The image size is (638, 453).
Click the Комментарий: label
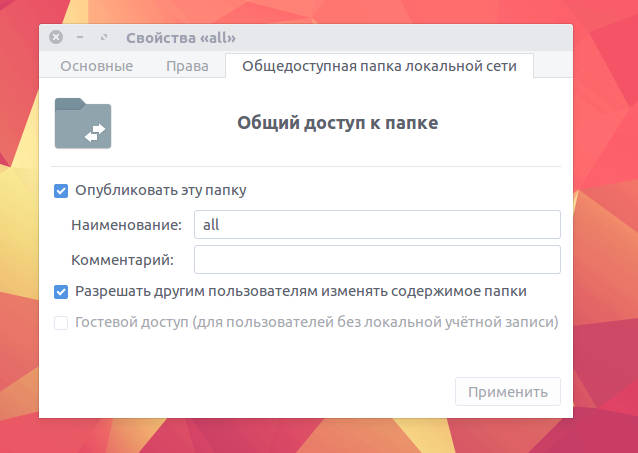(x=122, y=260)
